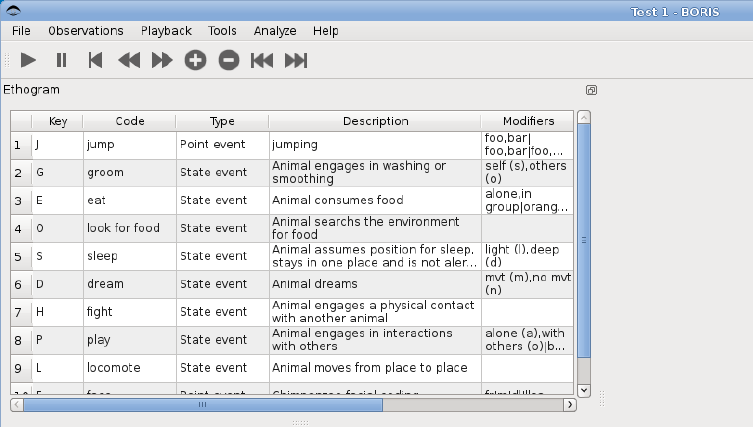
Task: Open the Playback menu
Action: (x=166, y=31)
